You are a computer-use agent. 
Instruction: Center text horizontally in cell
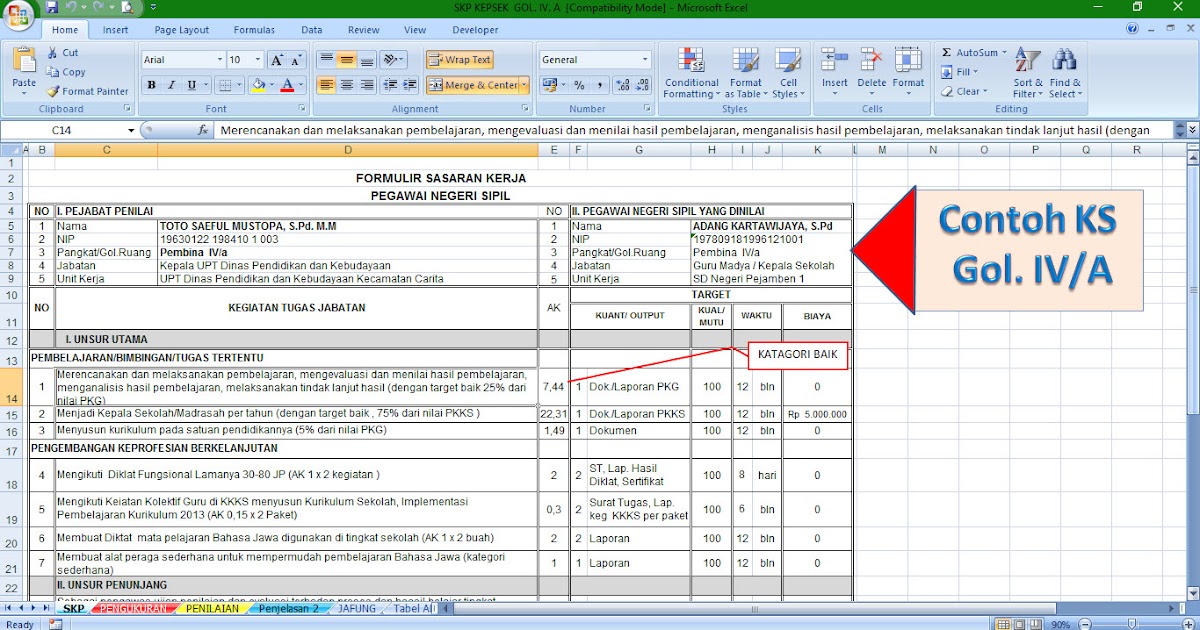(347, 85)
